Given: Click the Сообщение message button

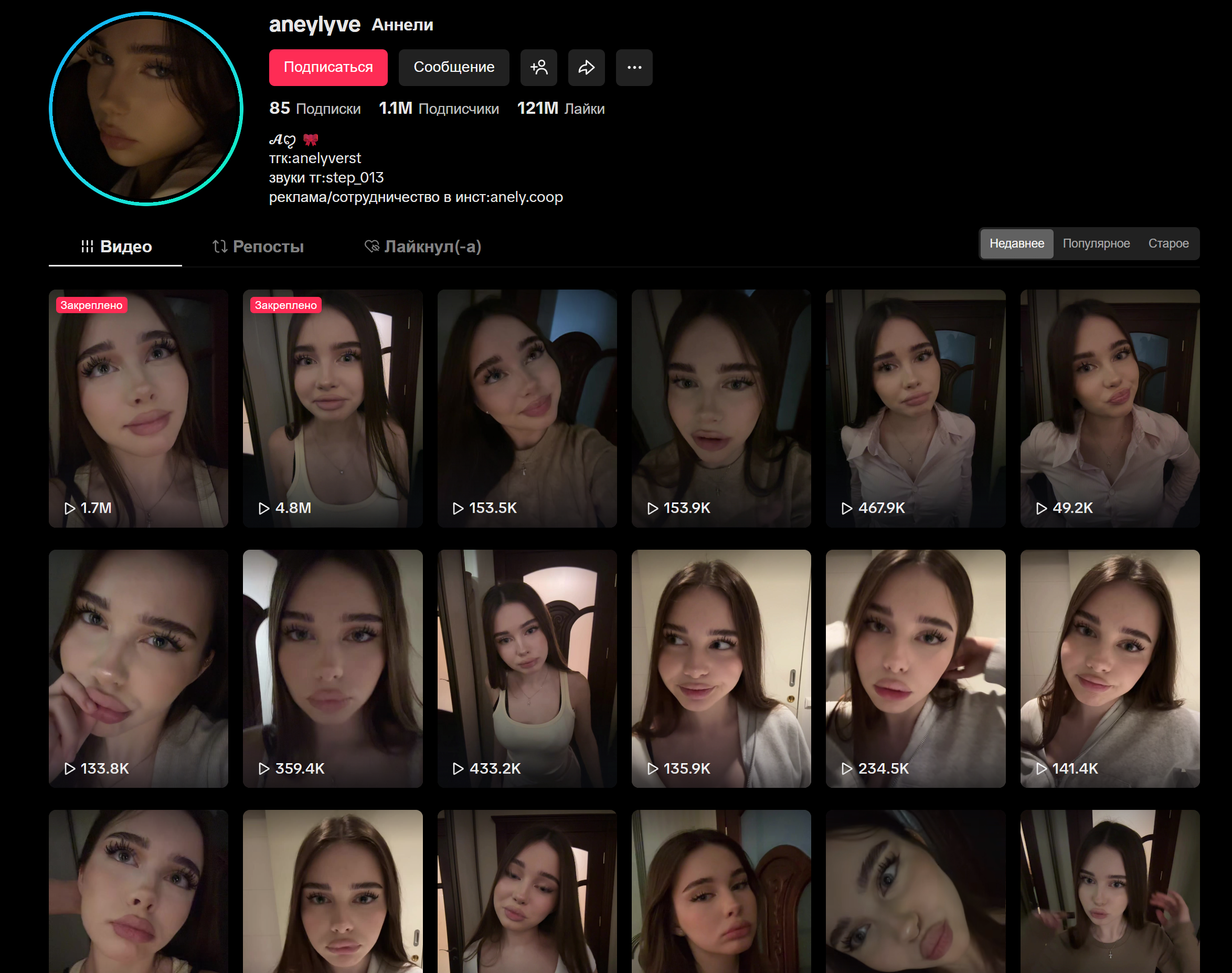Looking at the screenshot, I should (453, 67).
